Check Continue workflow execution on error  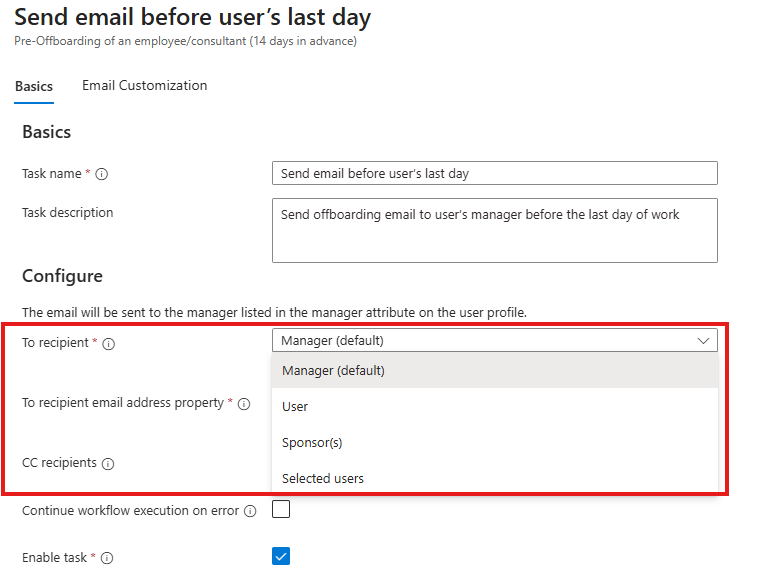(281, 509)
